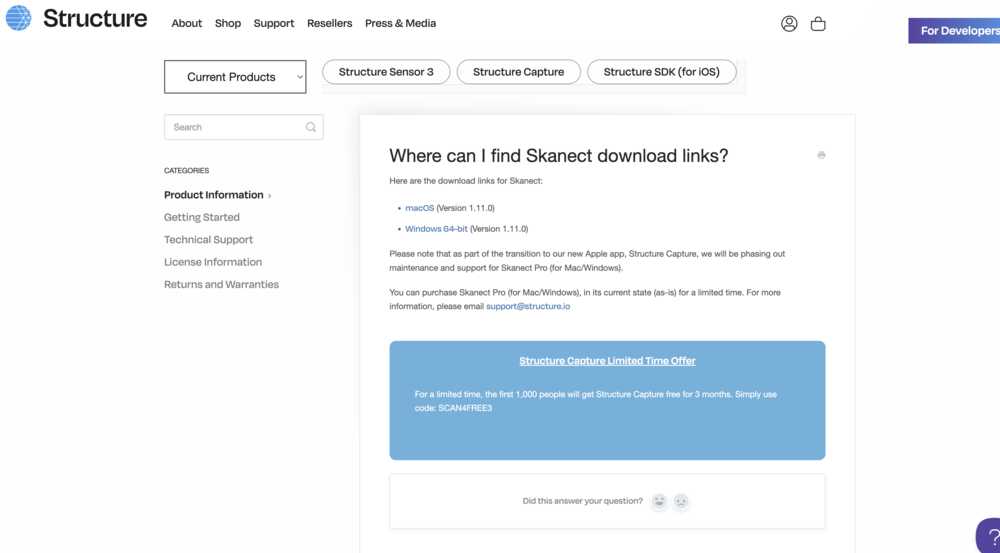
Task: Expand the Current Products dropdown
Action: pos(235,77)
